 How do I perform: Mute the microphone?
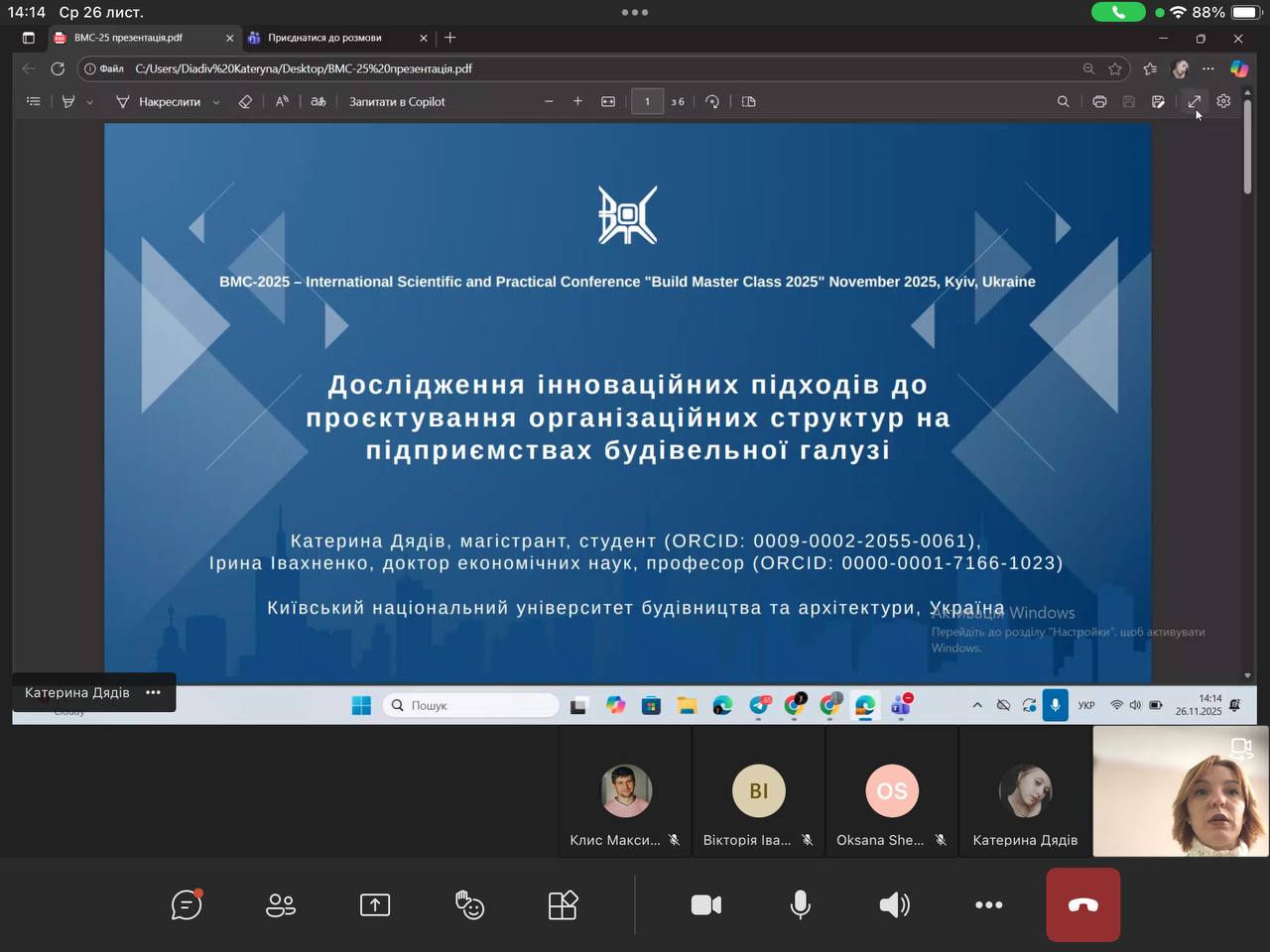tap(800, 904)
